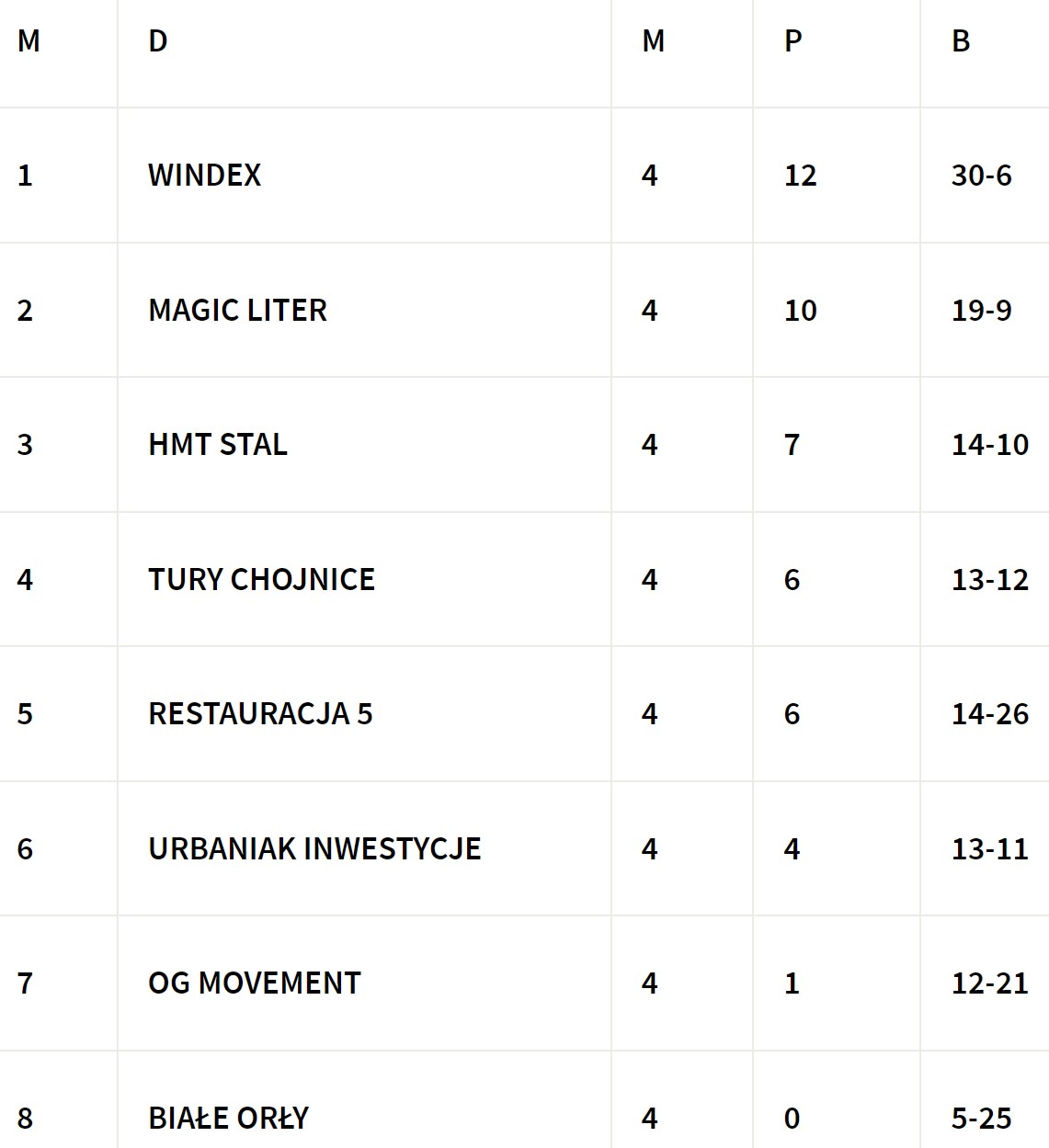Click the B goals column header

pyautogui.click(x=961, y=41)
